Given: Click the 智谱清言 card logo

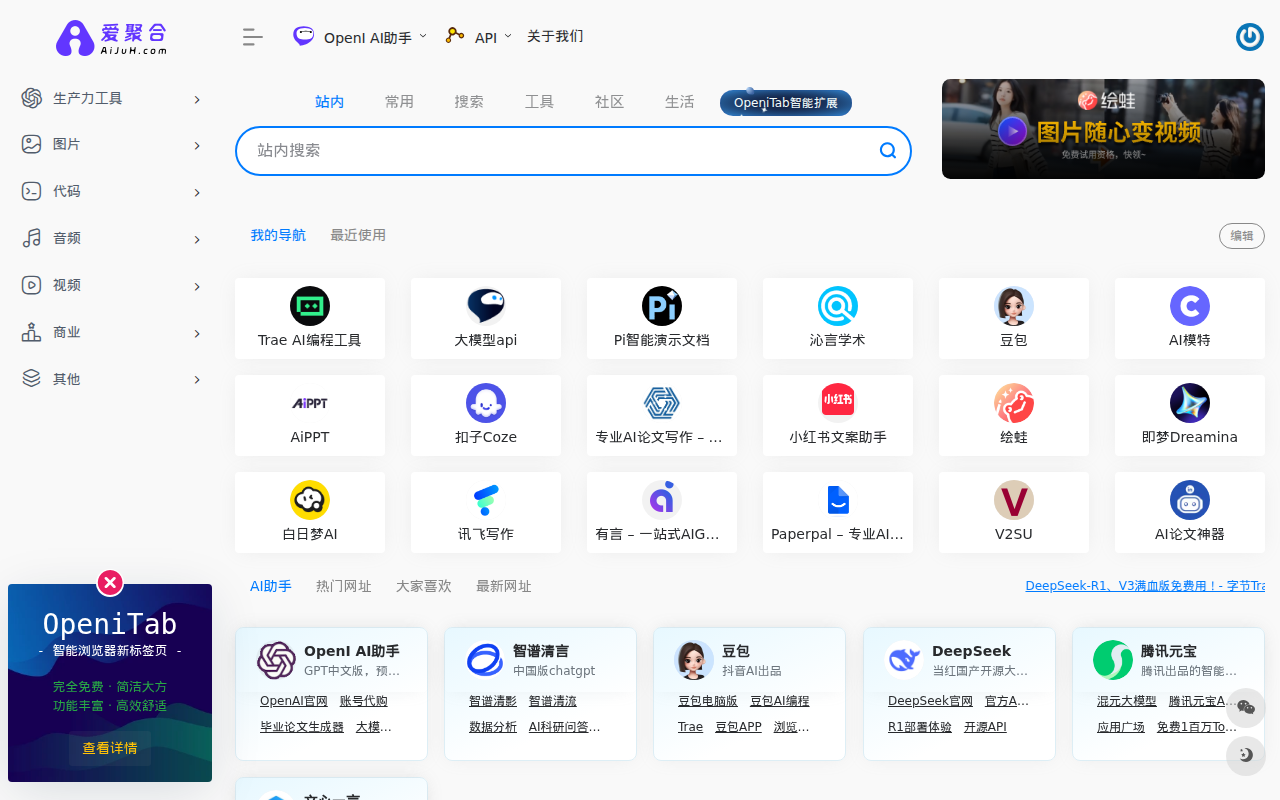Looking at the screenshot, I should click(485, 660).
